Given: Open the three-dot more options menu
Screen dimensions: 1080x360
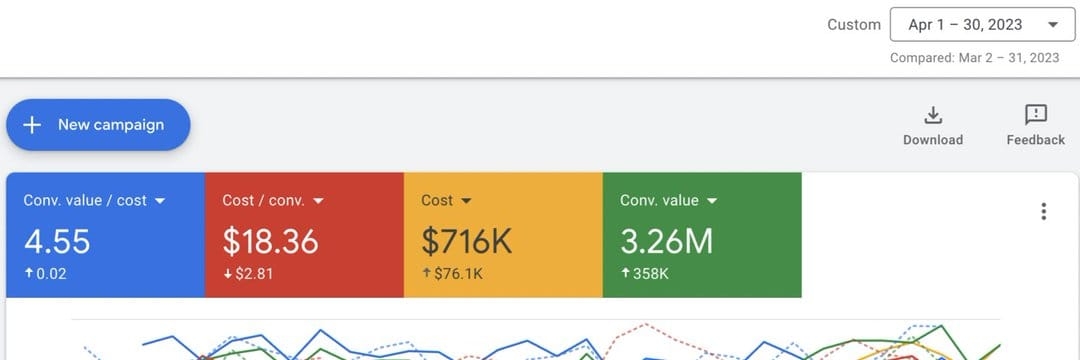Looking at the screenshot, I should 1043,211.
